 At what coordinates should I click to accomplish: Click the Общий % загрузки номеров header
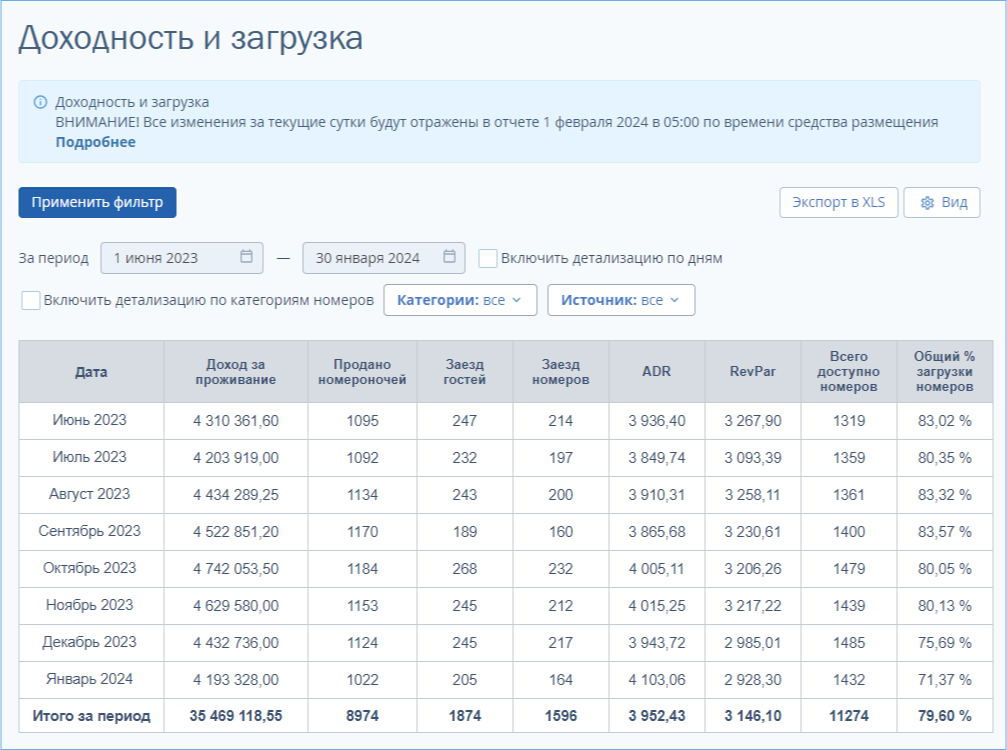[x=945, y=372]
